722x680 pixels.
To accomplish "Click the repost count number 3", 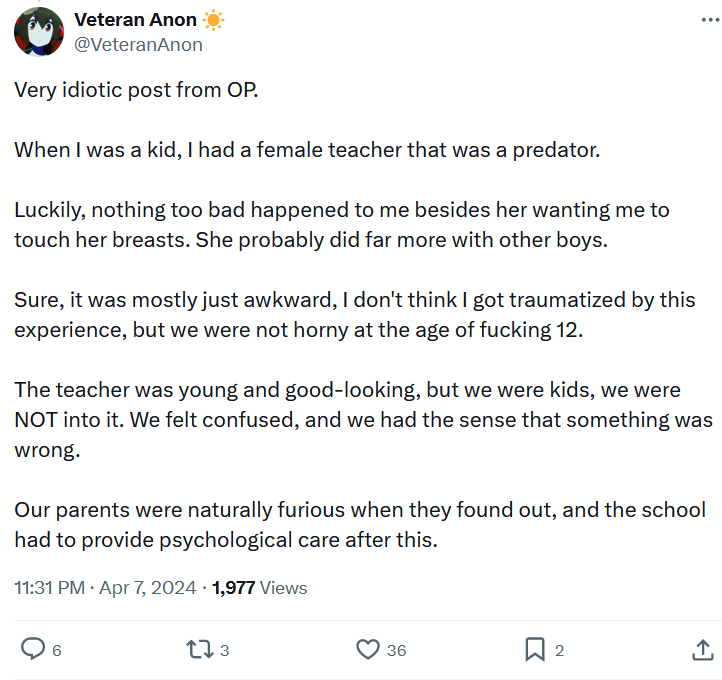I will (x=224, y=651).
